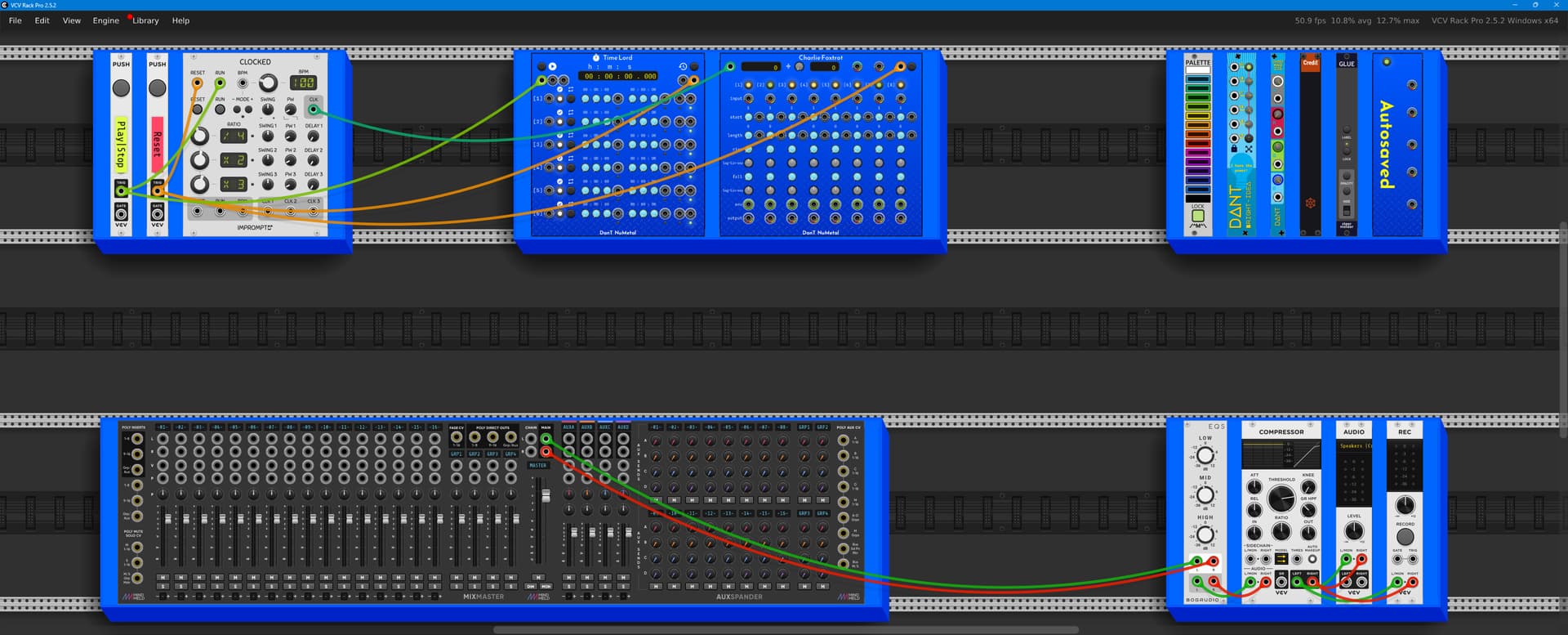Click the green LOCK button on Palette module
Viewport: 1568px width, 635px height.
pyautogui.click(x=1197, y=217)
